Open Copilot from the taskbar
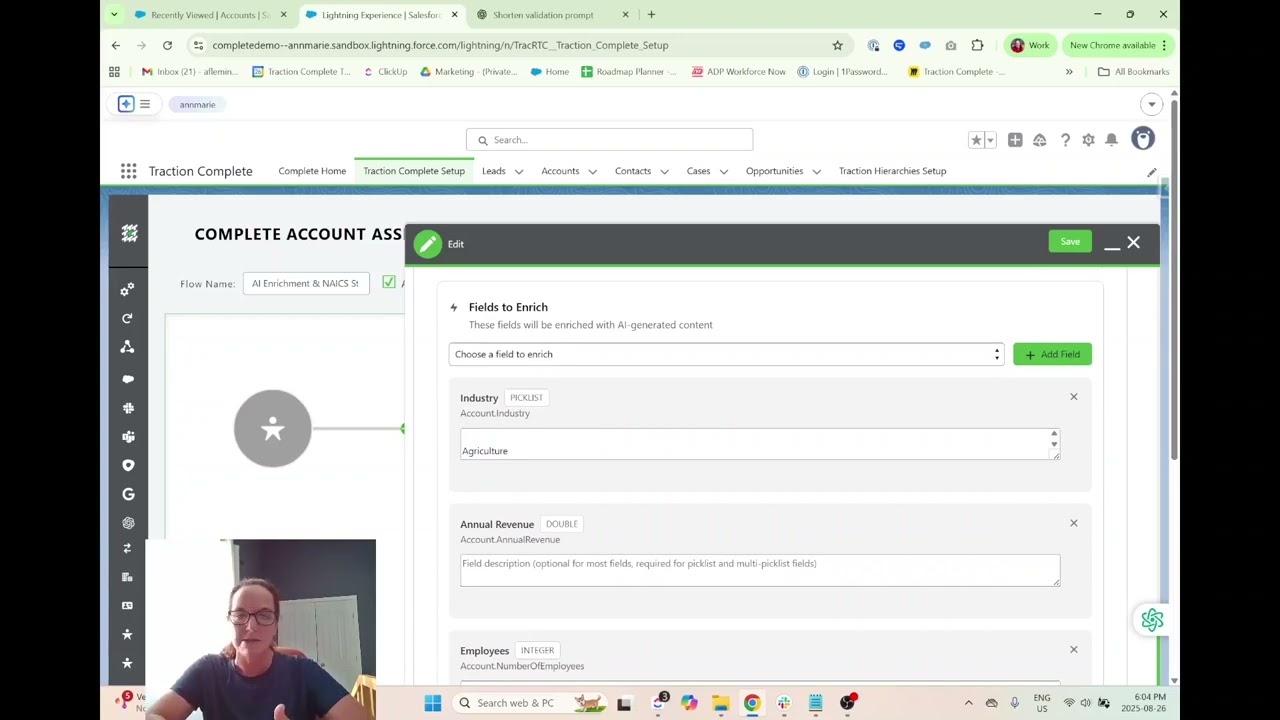The image size is (1280, 720). [689, 703]
